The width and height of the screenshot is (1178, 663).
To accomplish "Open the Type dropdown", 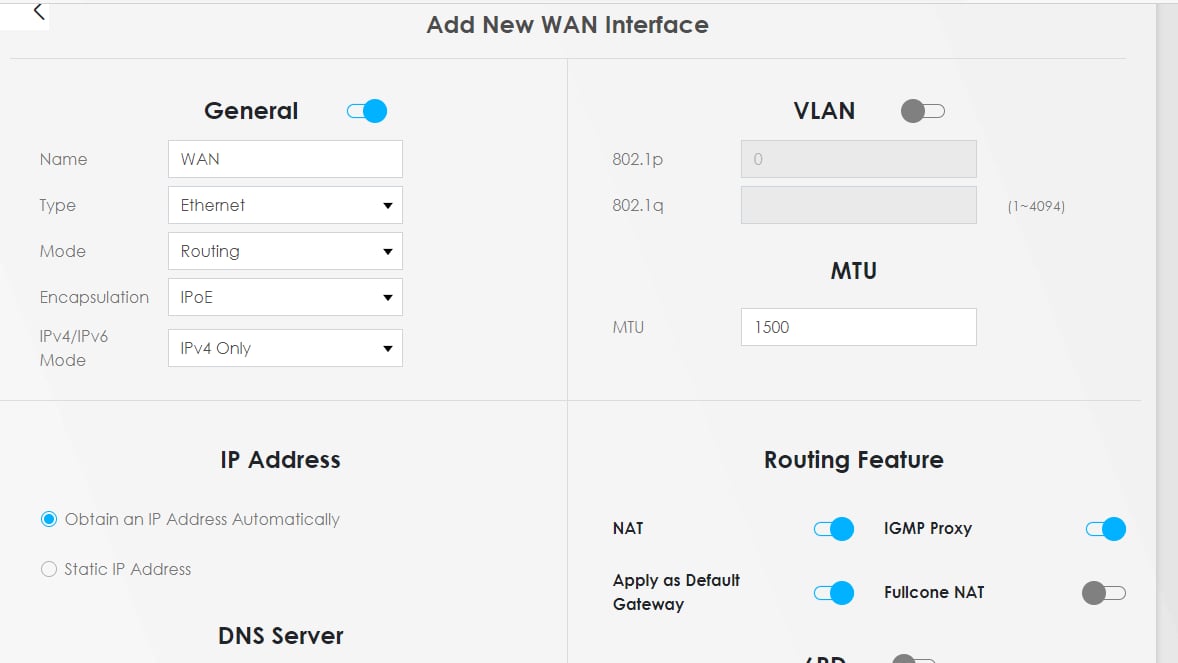I will click(x=285, y=205).
